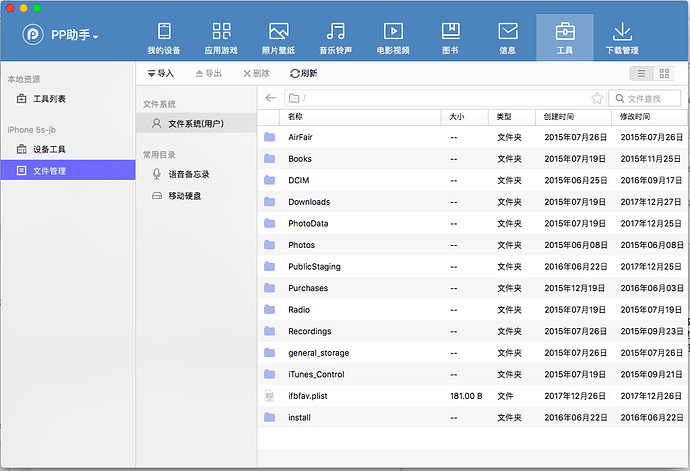Select the Photos folder icon
690x471 pixels.
coord(270,245)
